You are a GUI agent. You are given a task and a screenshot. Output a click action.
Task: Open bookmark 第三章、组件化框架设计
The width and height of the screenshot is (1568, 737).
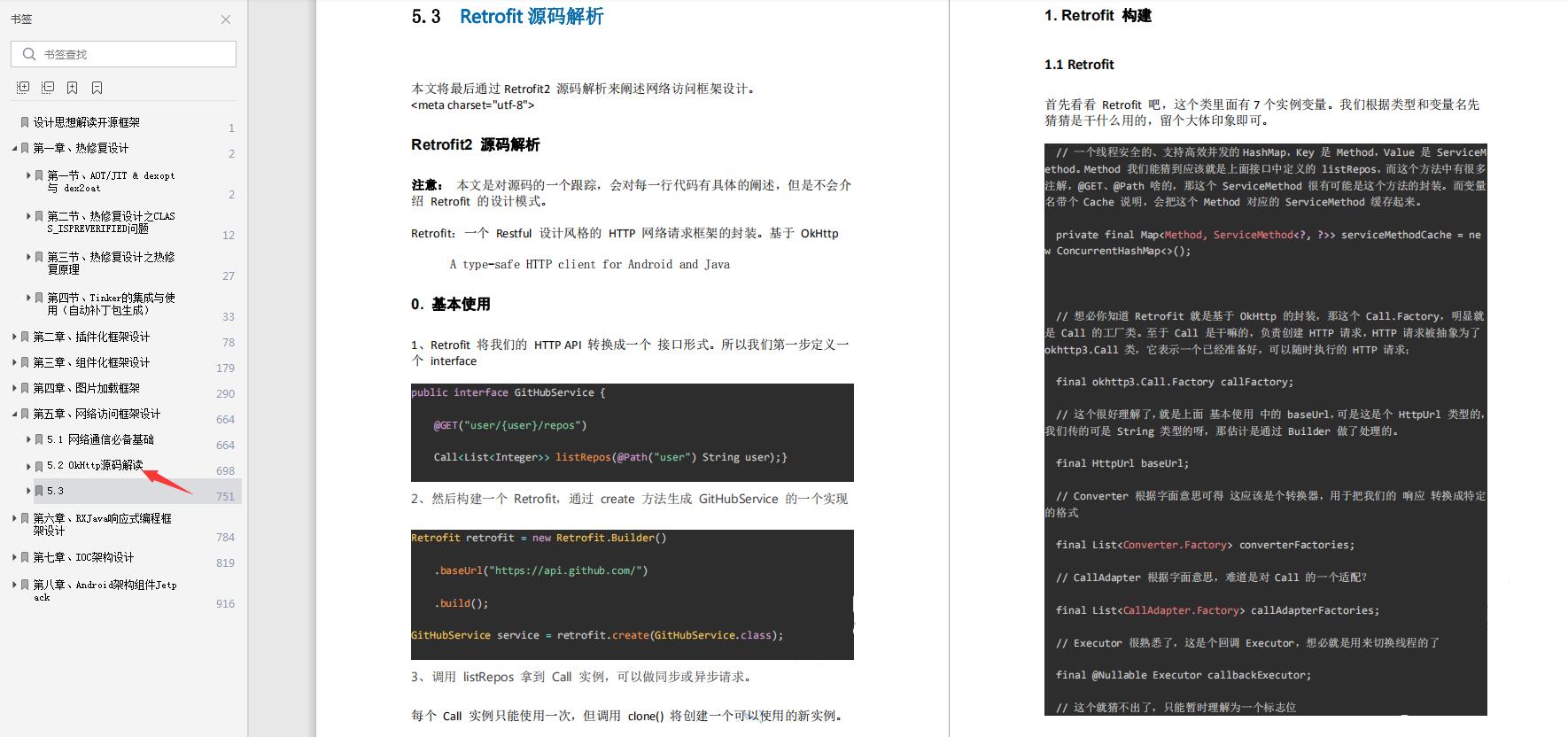coord(91,362)
